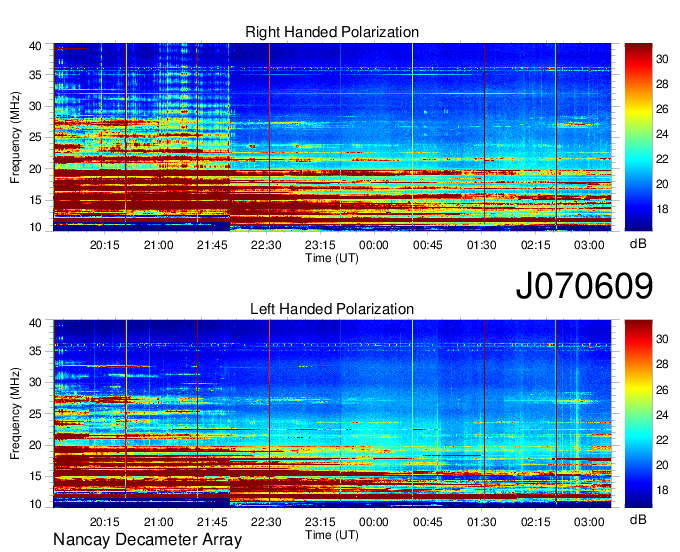Click the "15" frequency tick on Right Handed plot
Viewport: 680px width, 552px height.
[35, 200]
